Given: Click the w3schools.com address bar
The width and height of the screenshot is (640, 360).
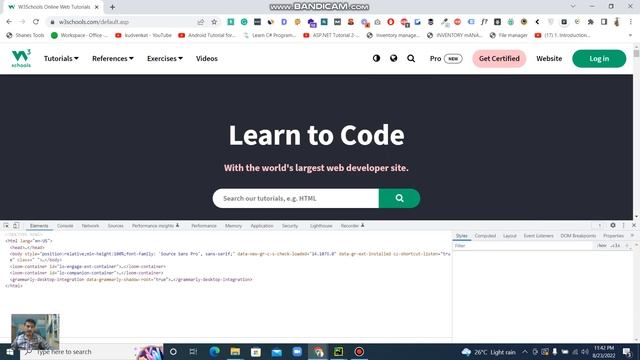Looking at the screenshot, I should (122, 22).
